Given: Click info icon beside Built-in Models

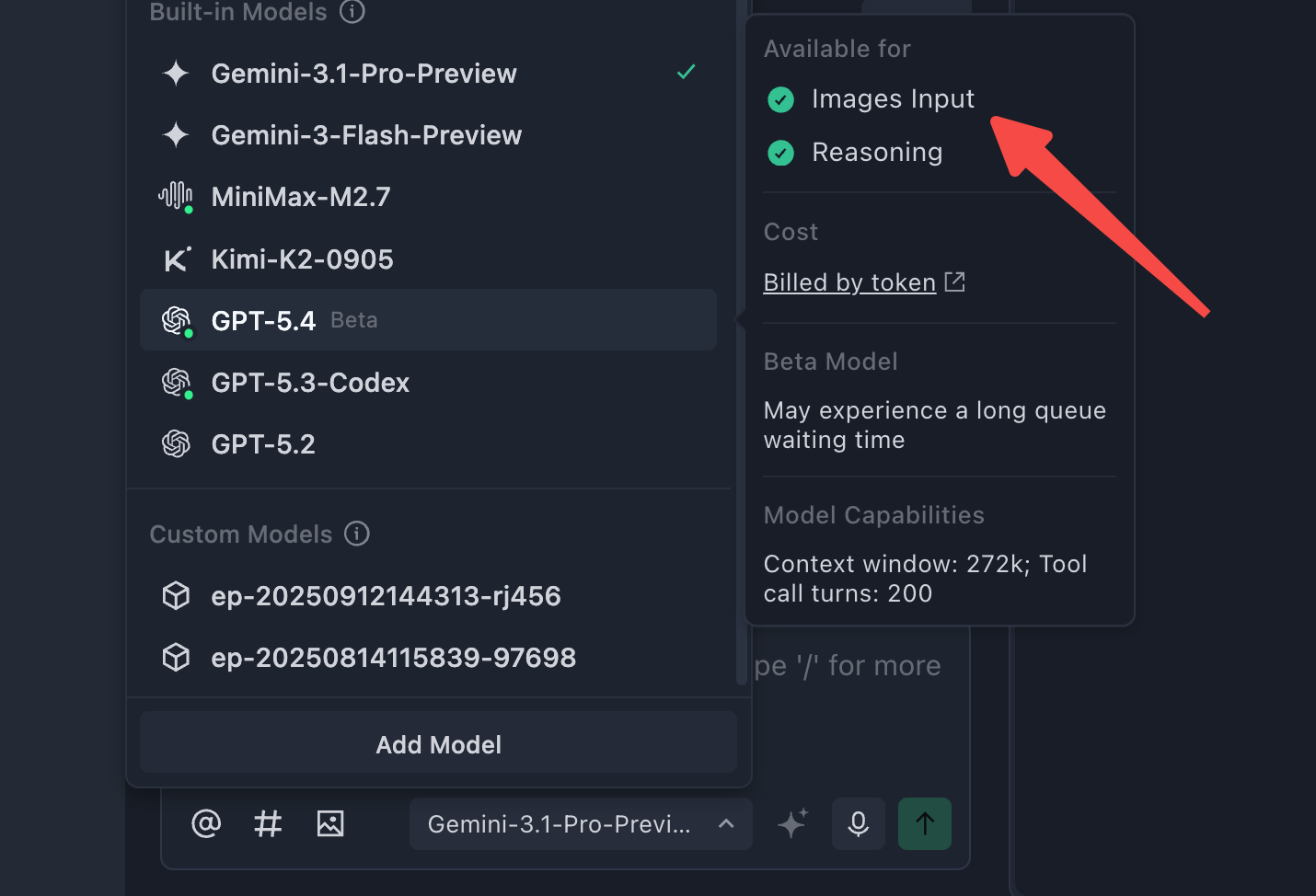Looking at the screenshot, I should (352, 11).
